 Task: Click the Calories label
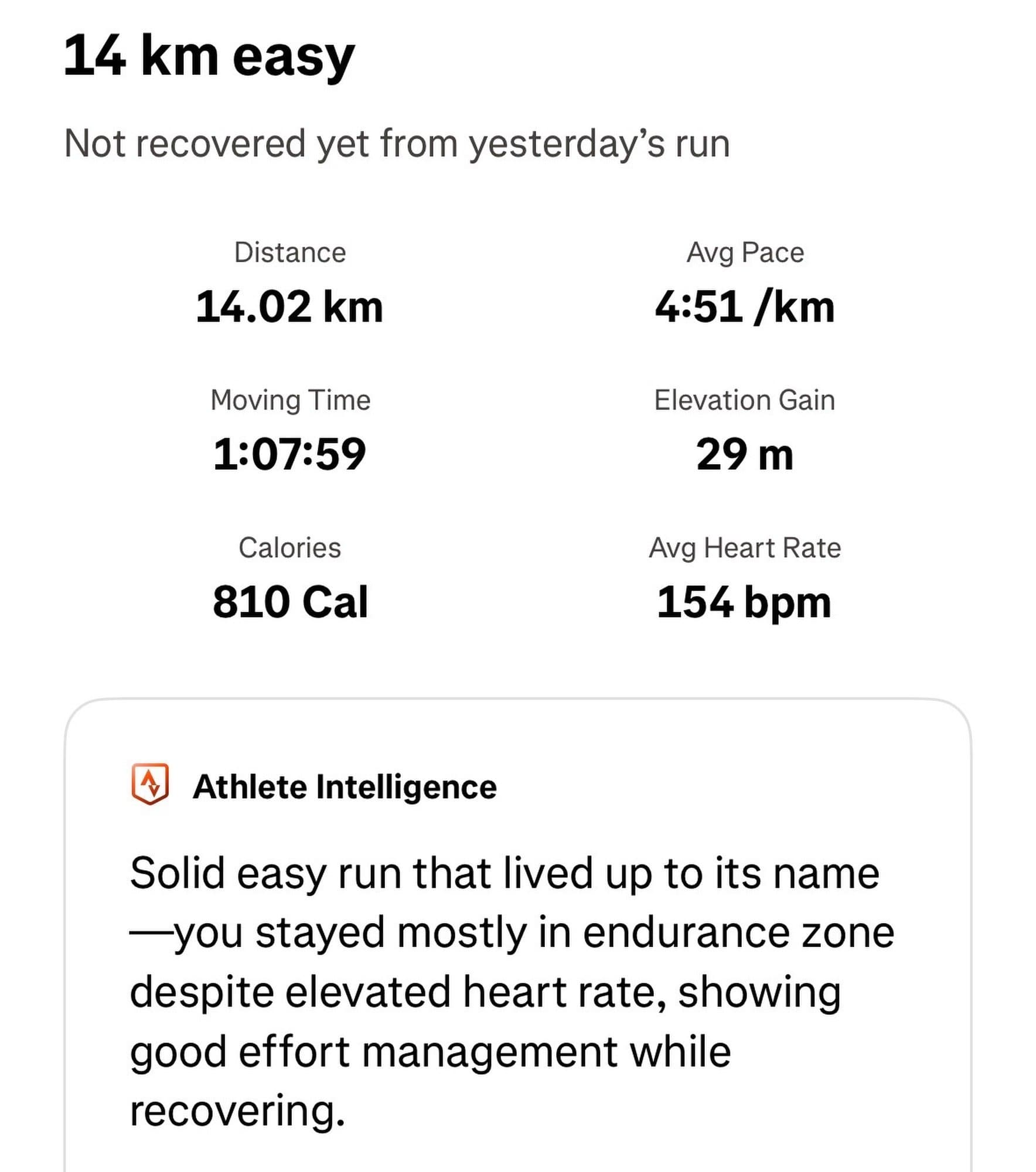[289, 548]
